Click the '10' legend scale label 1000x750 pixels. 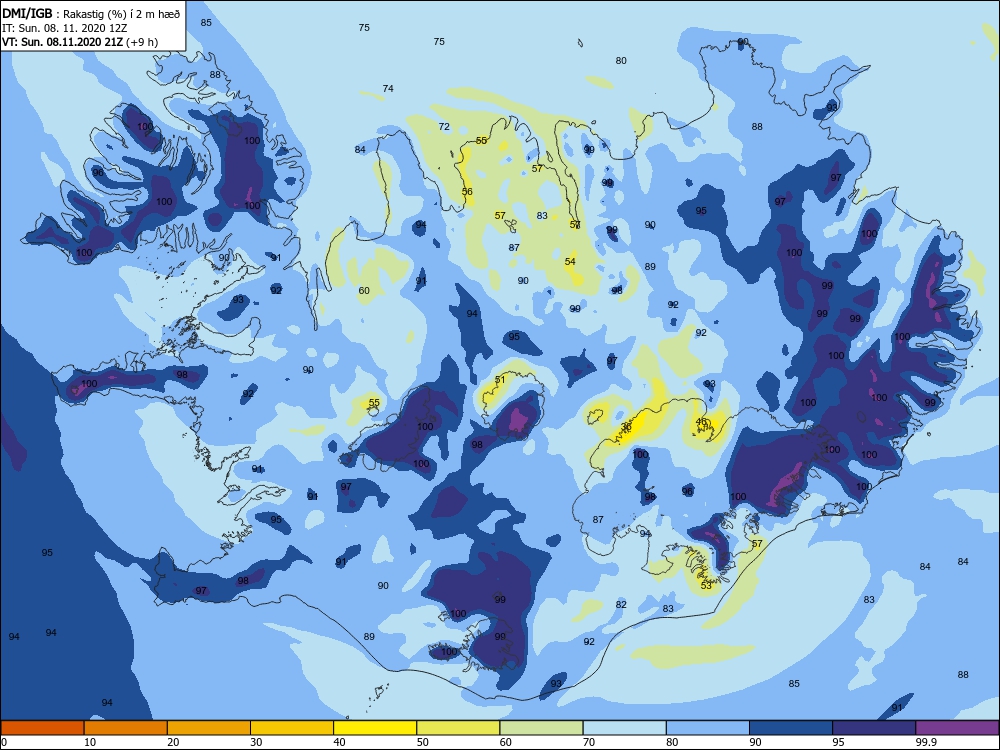pos(90,742)
